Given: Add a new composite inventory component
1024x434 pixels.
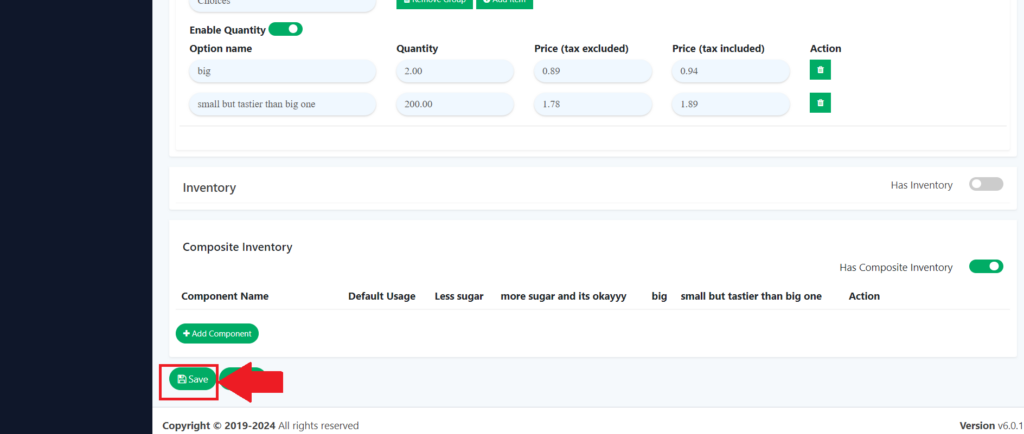Looking at the screenshot, I should [x=217, y=333].
